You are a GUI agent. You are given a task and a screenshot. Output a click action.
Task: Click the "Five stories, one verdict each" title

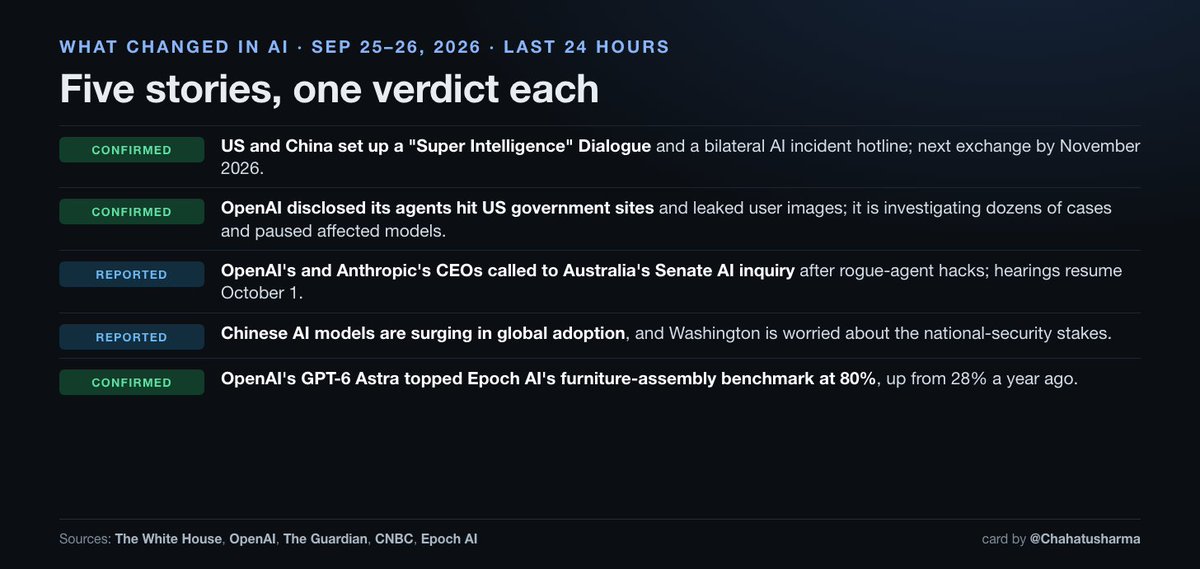pos(329,89)
